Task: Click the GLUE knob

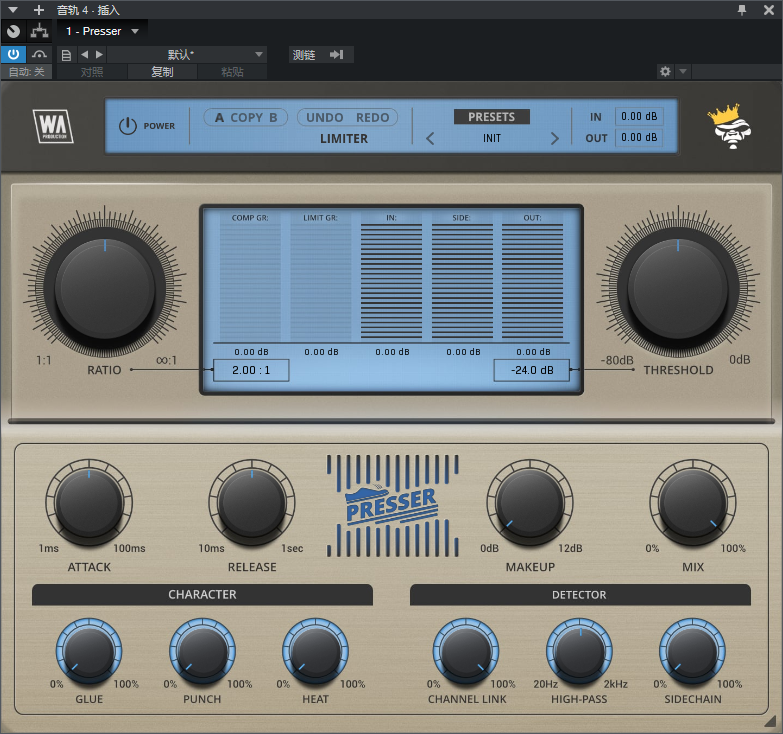Action: [x=89, y=652]
